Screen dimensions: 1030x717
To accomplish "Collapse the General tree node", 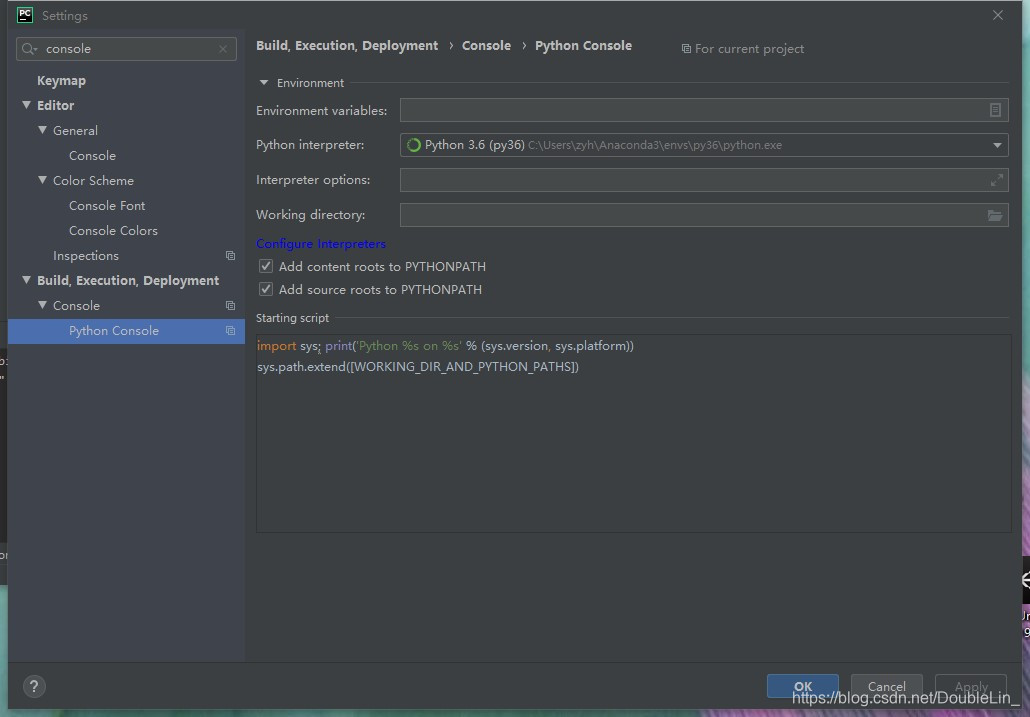I will coord(43,130).
